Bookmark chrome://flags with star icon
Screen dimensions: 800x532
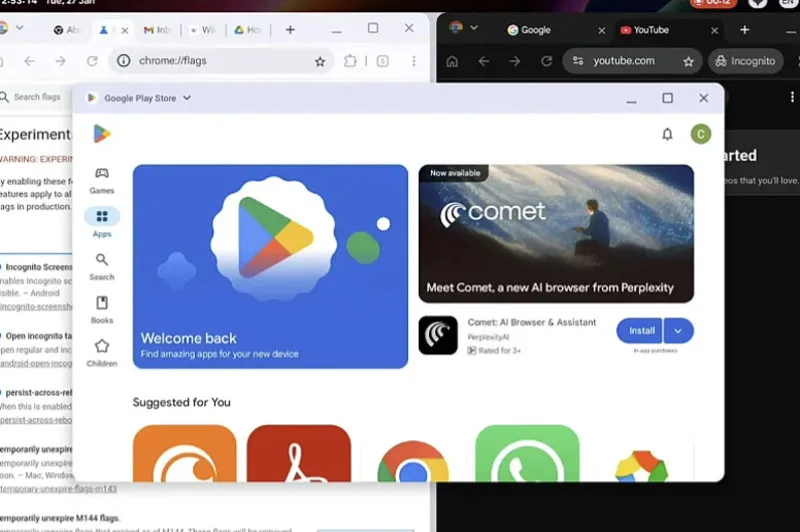tap(320, 61)
